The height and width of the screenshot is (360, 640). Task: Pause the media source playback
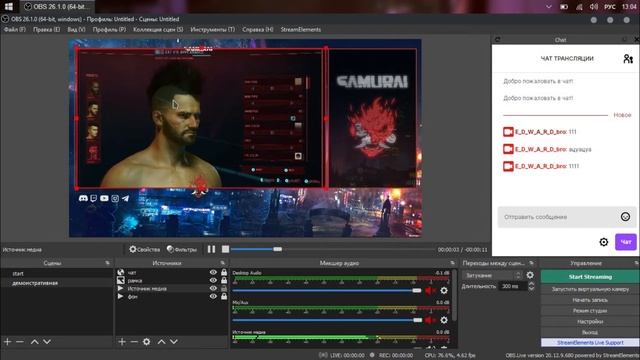tap(211, 249)
